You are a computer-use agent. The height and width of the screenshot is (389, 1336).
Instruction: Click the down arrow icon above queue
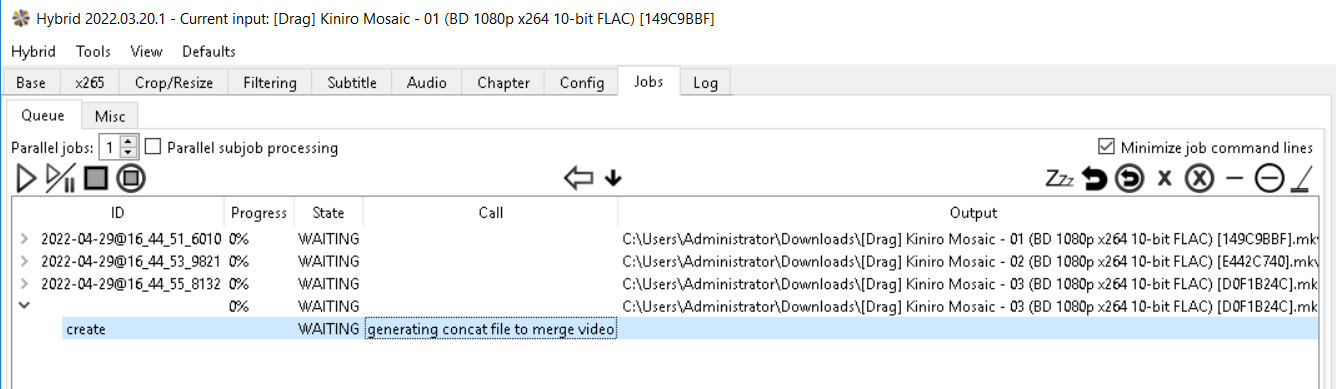(x=613, y=179)
